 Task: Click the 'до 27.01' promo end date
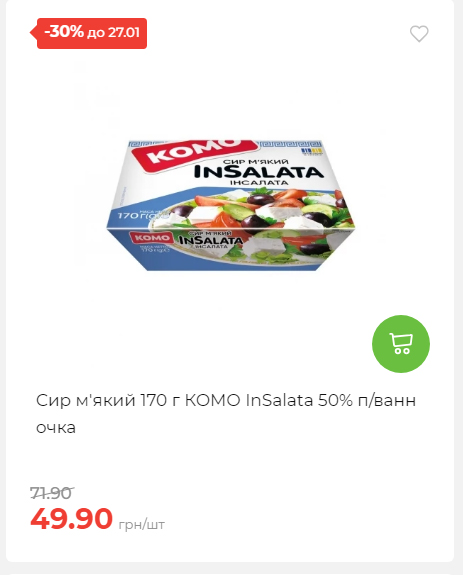(113, 33)
